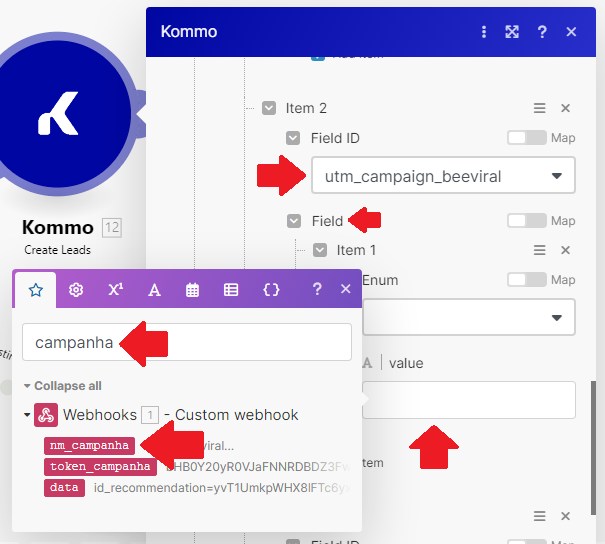The image size is (605, 544).
Task: Click the campanha search field
Action: (x=187, y=342)
